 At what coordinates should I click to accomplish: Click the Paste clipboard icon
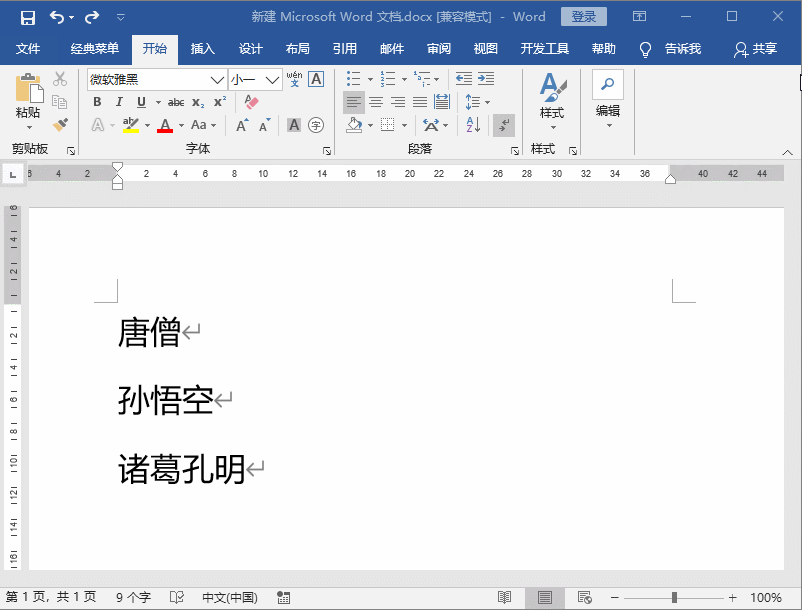click(x=29, y=88)
